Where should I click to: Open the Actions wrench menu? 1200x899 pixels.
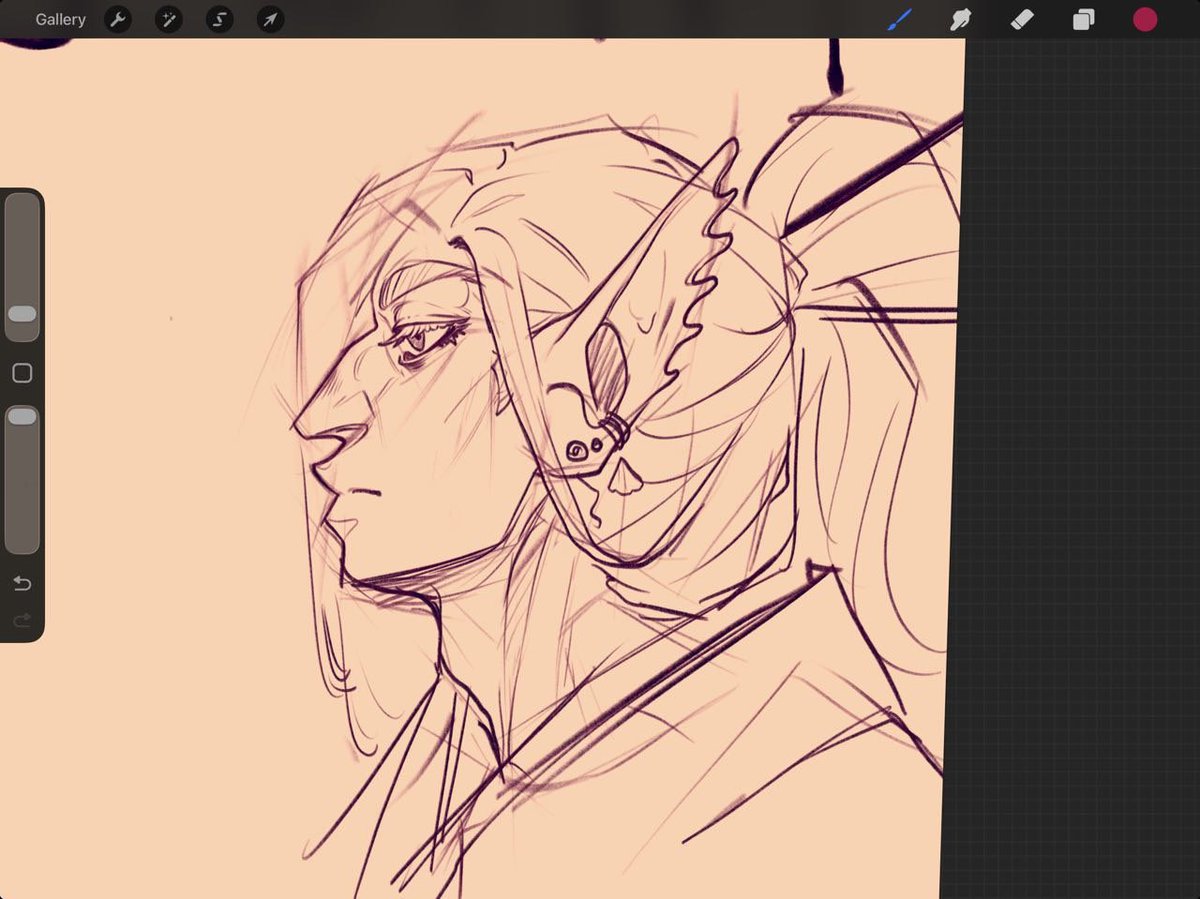pyautogui.click(x=118, y=19)
